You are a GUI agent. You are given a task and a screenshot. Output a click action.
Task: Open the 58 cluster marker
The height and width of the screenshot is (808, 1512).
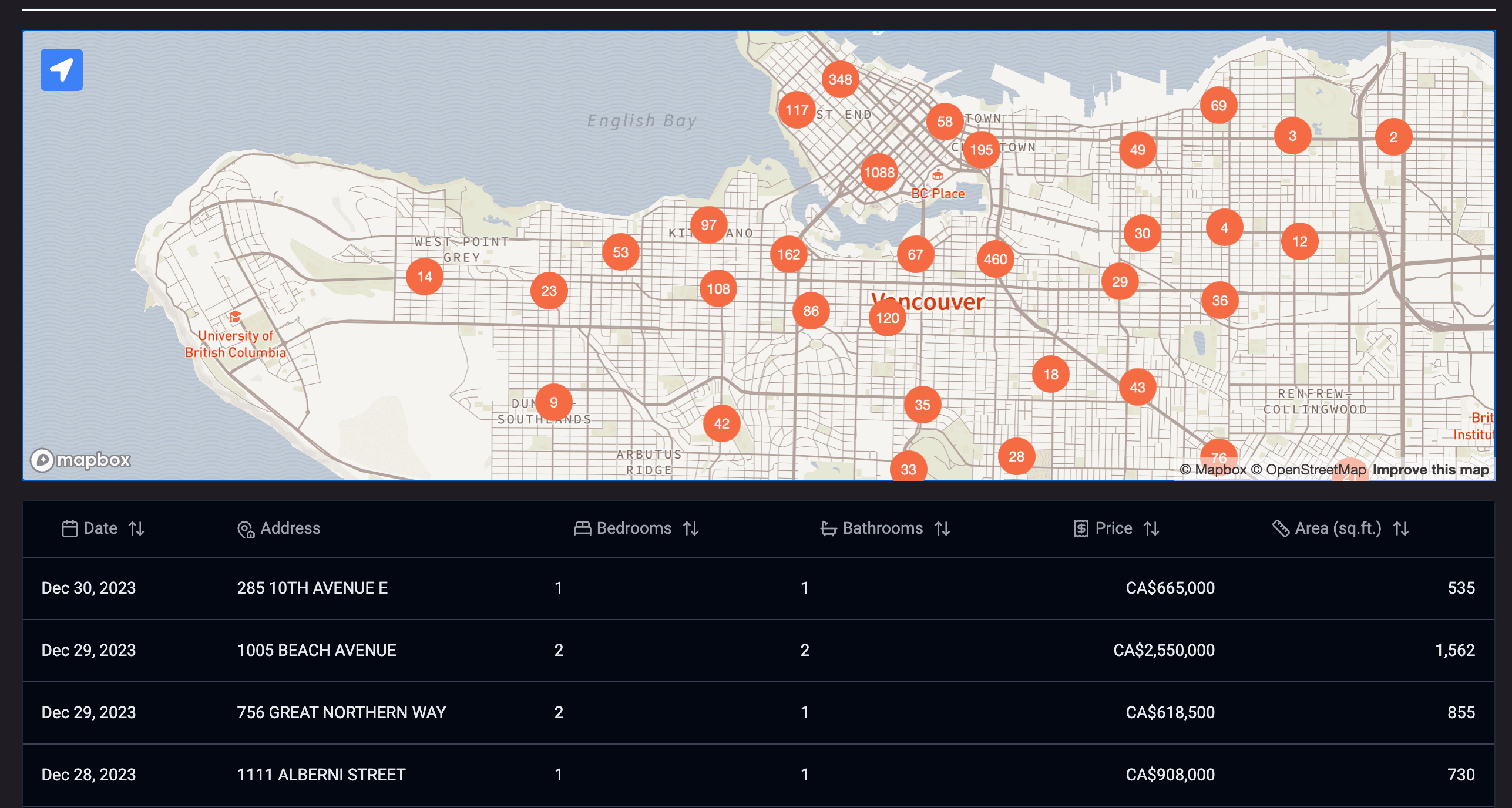[945, 122]
